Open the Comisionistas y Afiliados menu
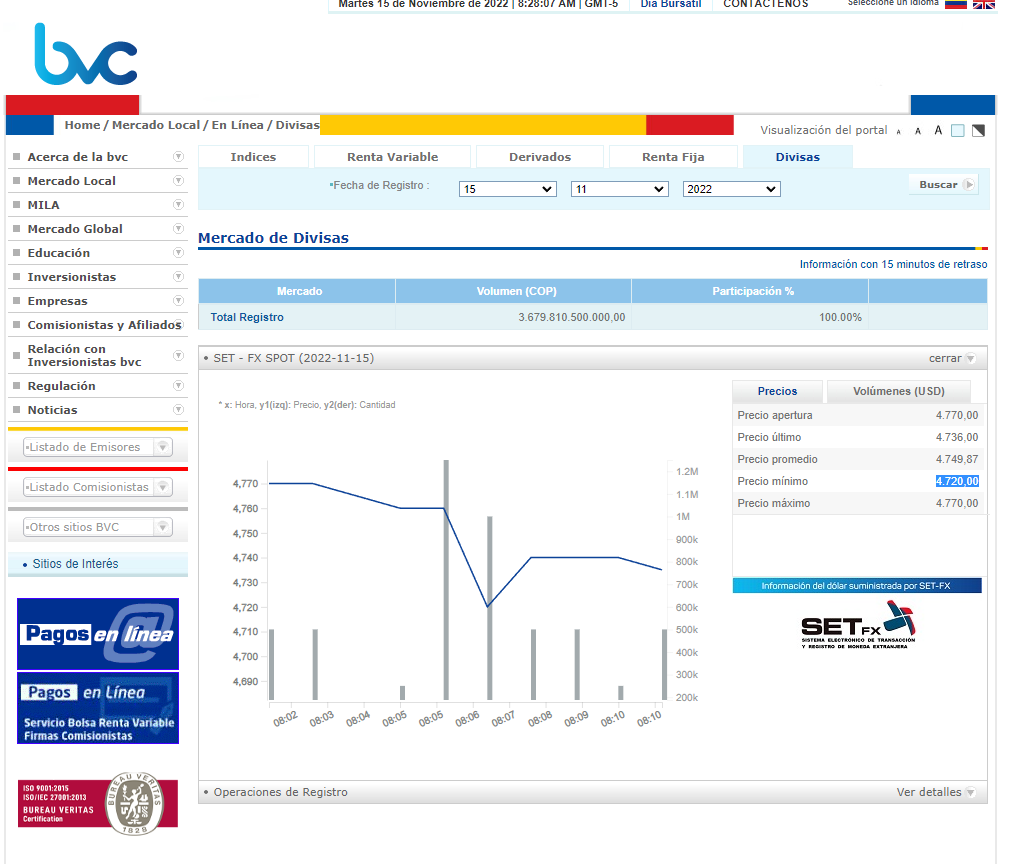1022x864 pixels. point(104,324)
